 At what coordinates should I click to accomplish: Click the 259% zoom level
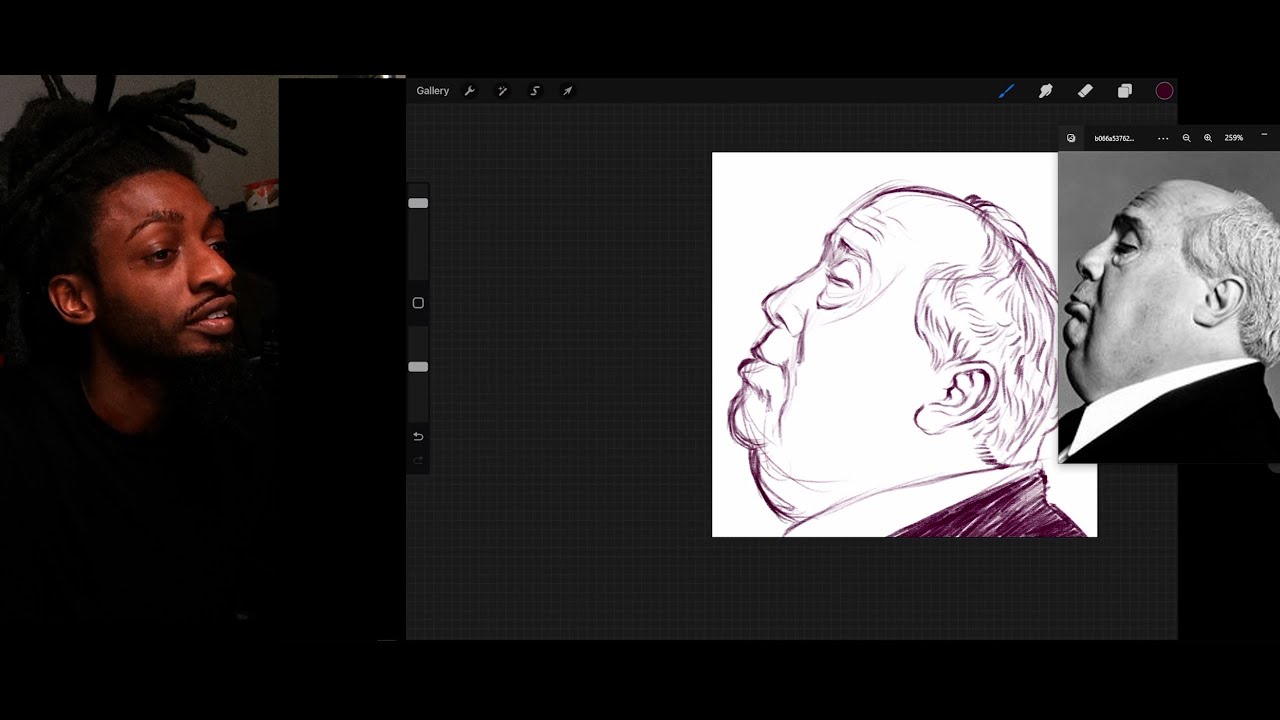tap(1234, 138)
